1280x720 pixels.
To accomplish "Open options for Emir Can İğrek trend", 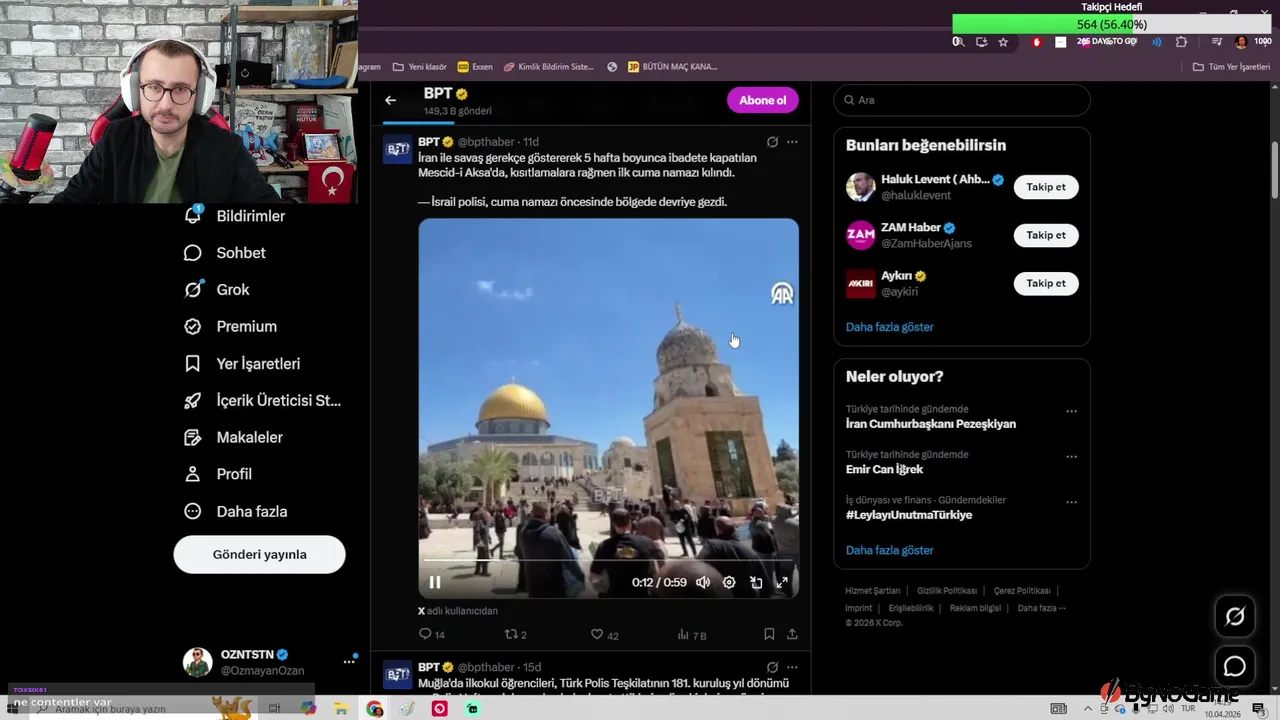I will click(x=1071, y=456).
